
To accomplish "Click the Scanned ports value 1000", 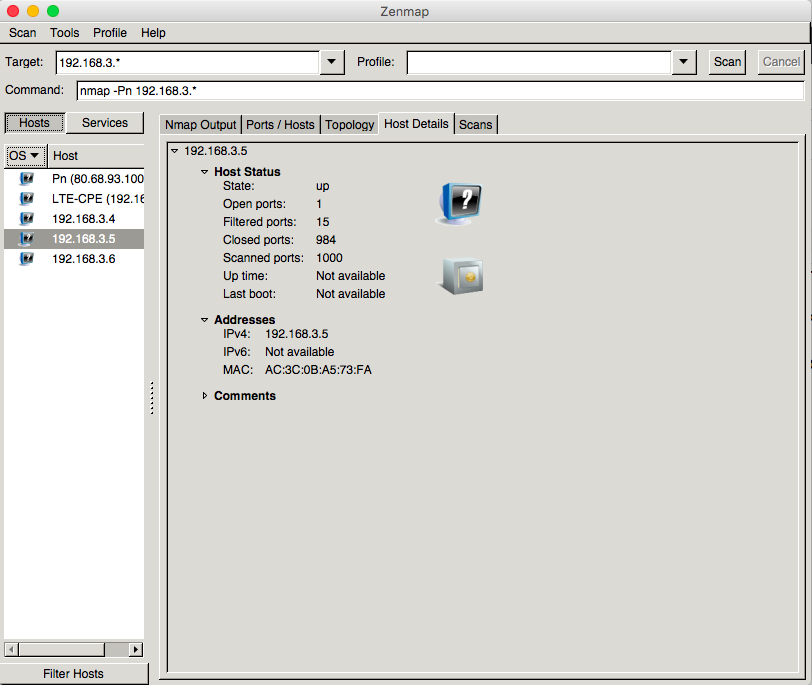I will click(x=329, y=258).
